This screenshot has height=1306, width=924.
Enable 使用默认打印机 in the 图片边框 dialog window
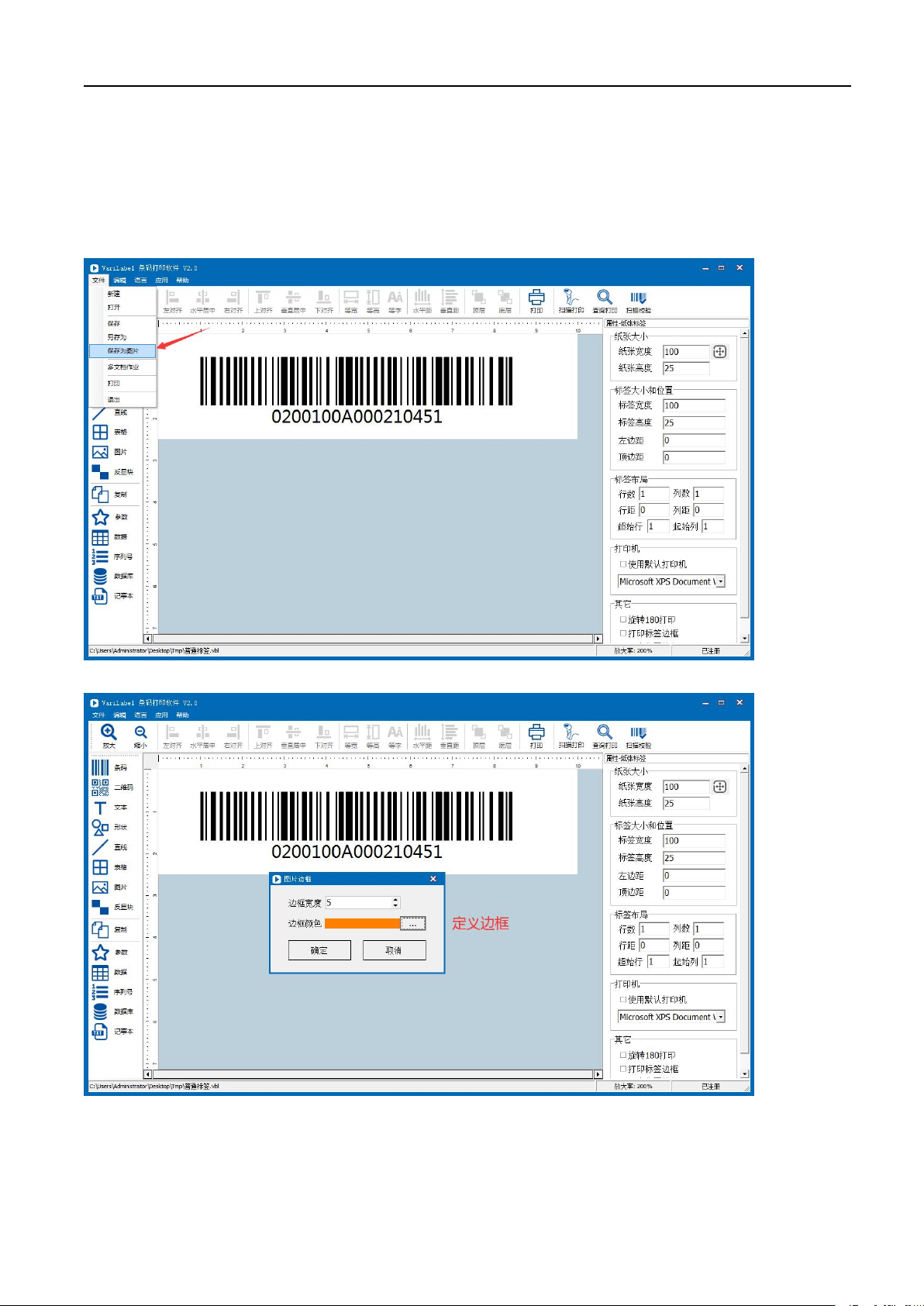click(622, 1000)
